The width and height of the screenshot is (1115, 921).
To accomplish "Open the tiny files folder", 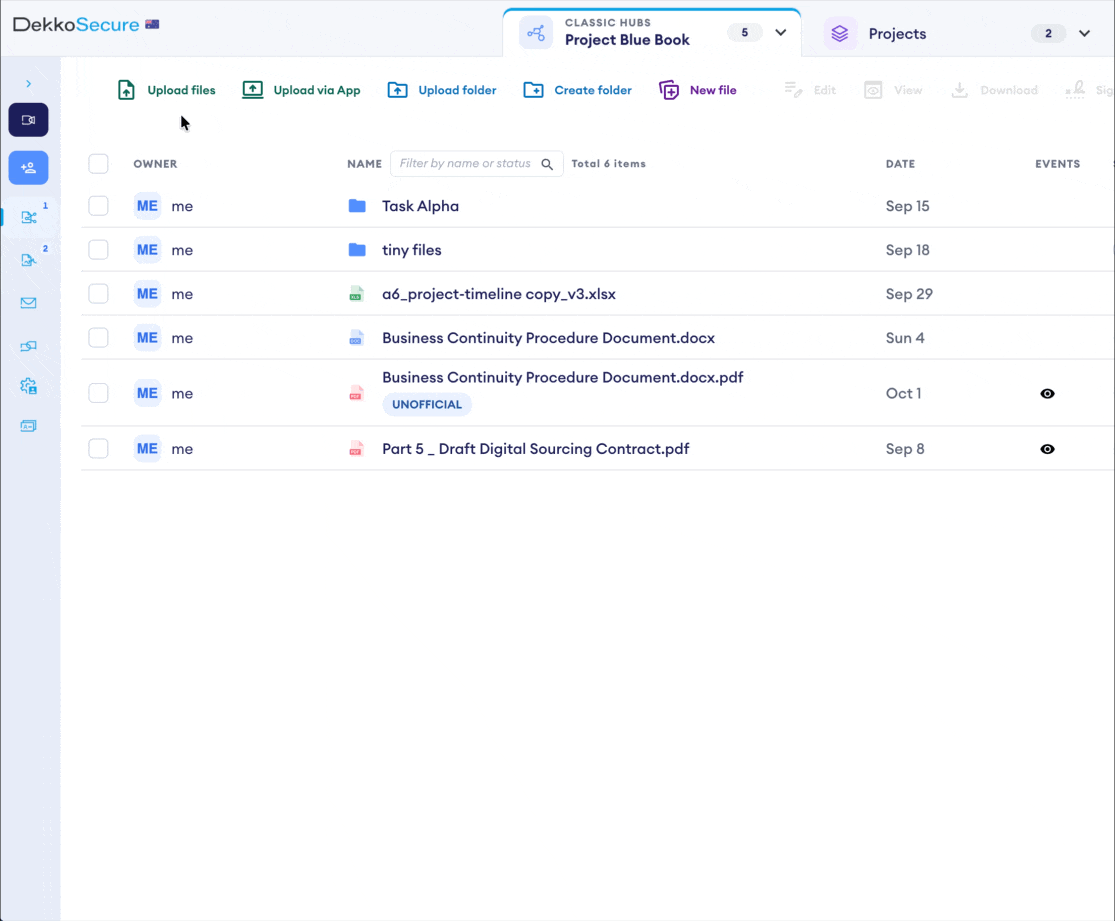I will tap(412, 250).
